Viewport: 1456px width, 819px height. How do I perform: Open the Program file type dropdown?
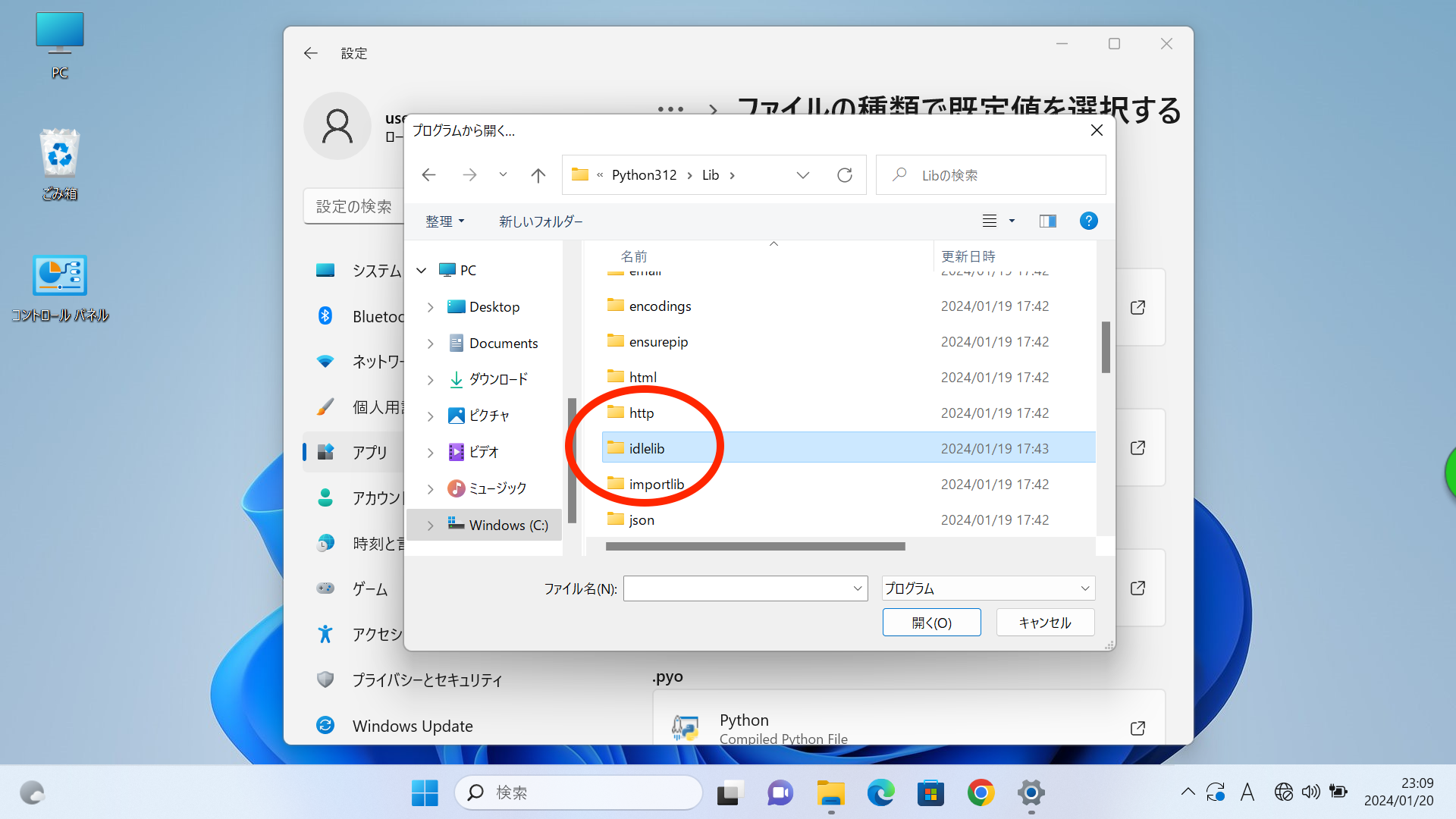(987, 588)
